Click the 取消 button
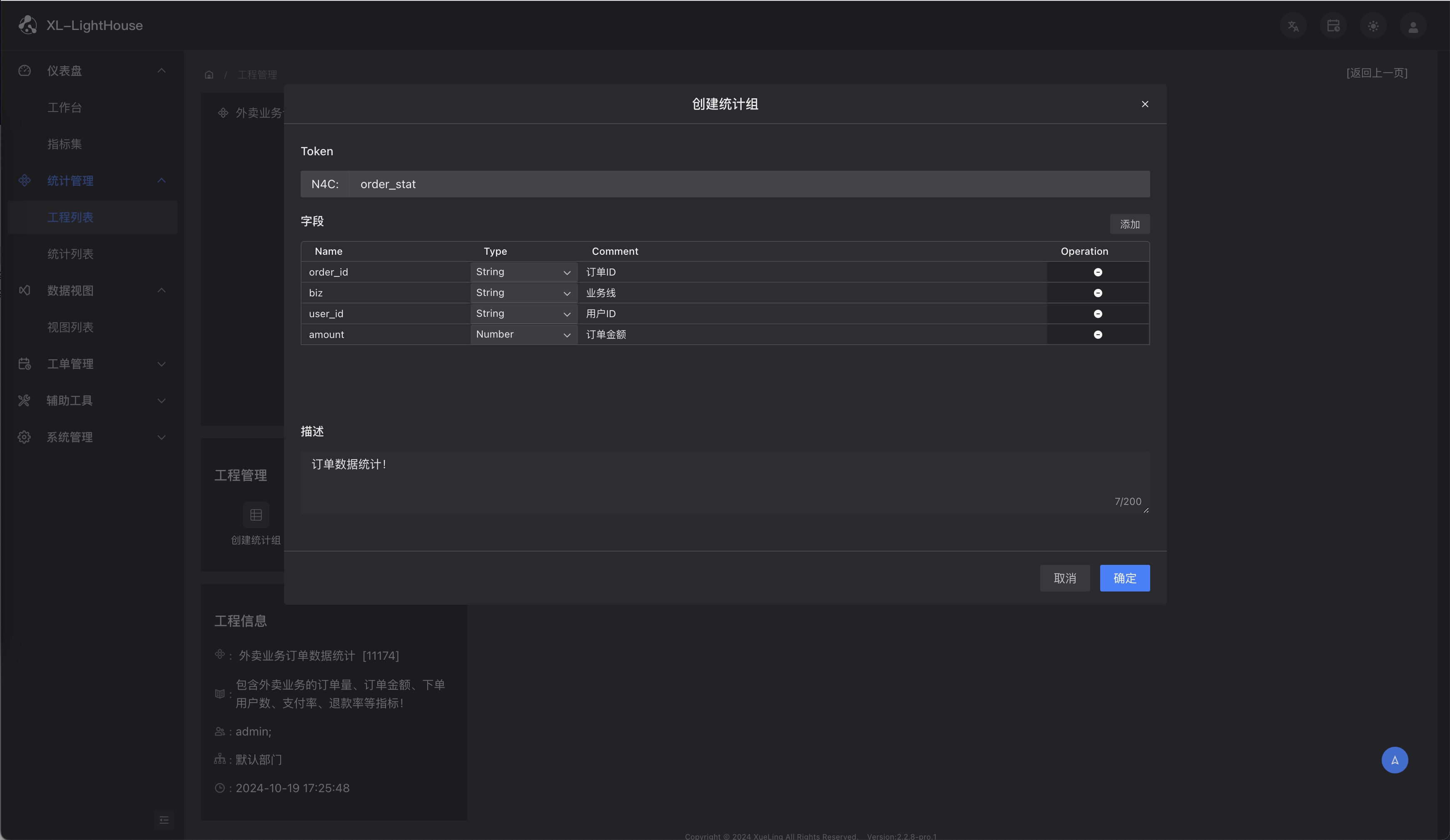The width and height of the screenshot is (1450, 840). 1064,578
